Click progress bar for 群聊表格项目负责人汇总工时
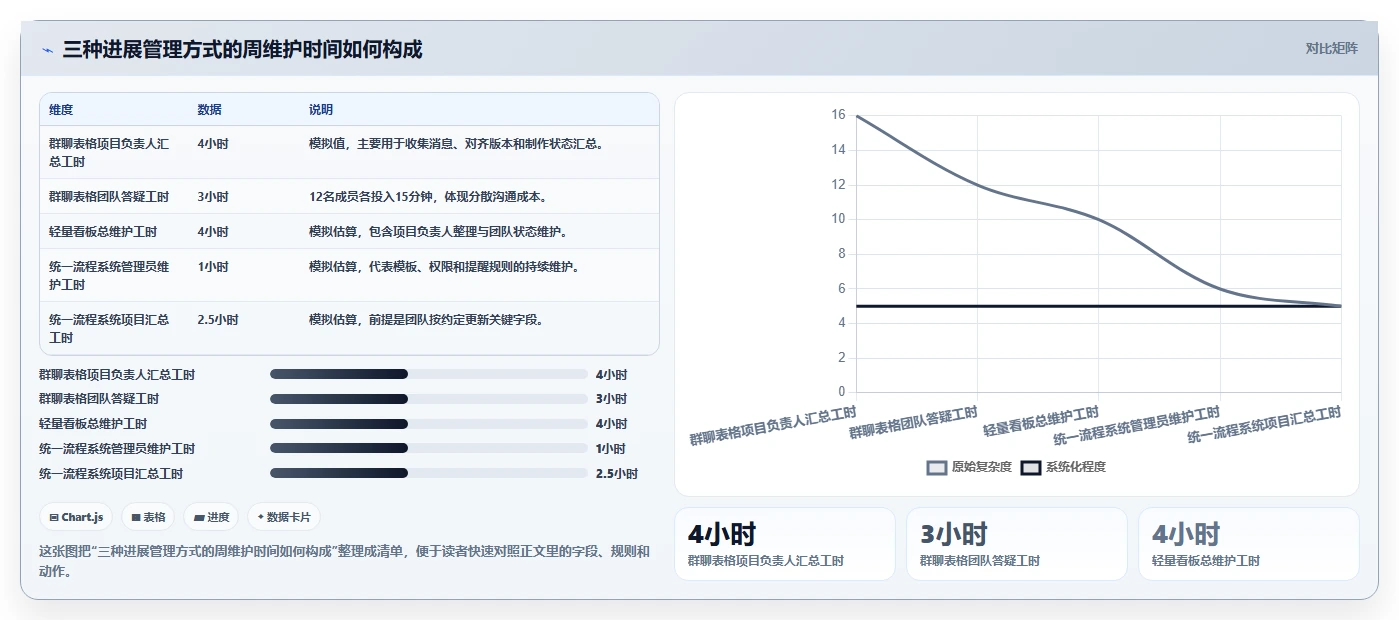 point(428,374)
